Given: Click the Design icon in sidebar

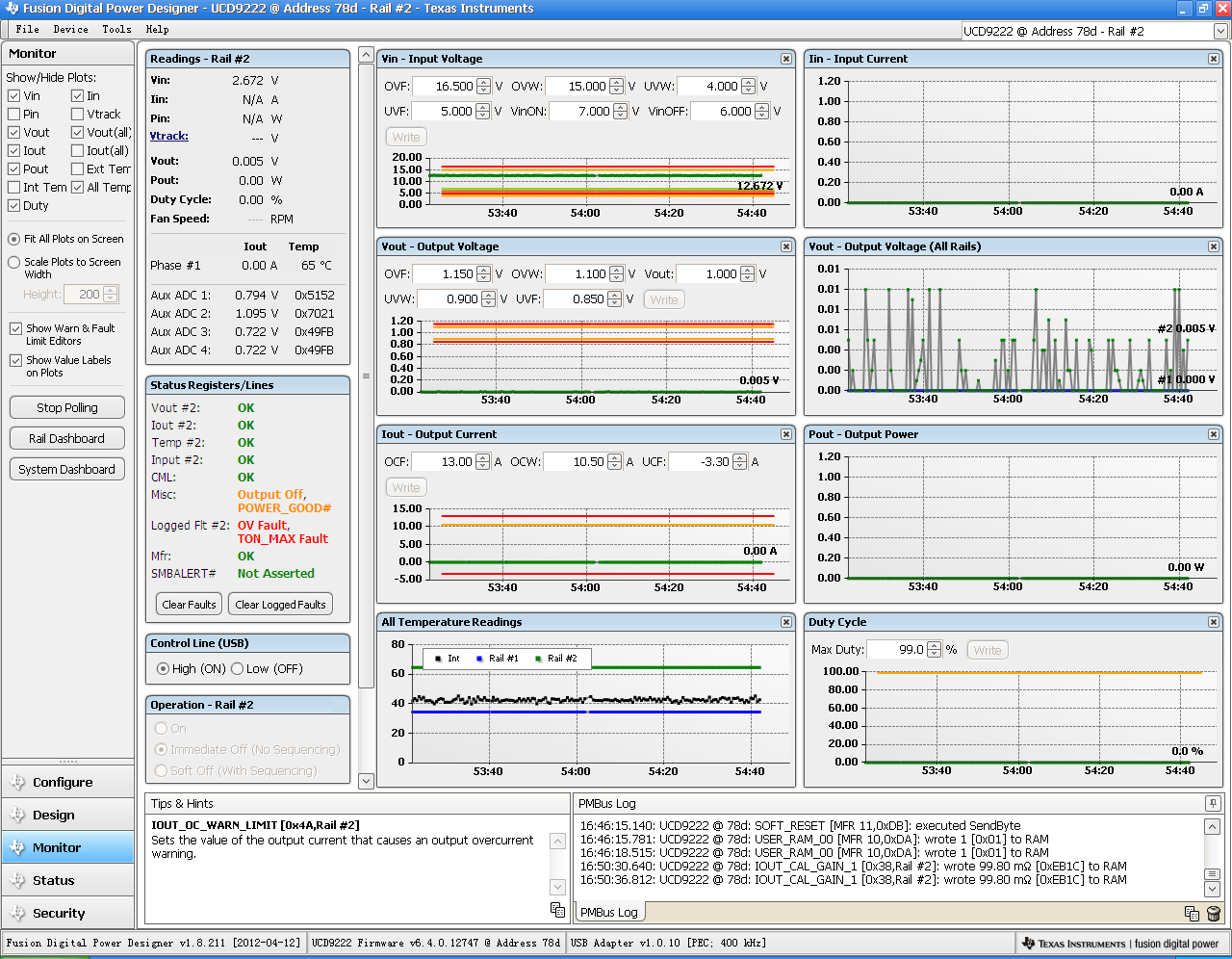Looking at the screenshot, I should [17, 816].
